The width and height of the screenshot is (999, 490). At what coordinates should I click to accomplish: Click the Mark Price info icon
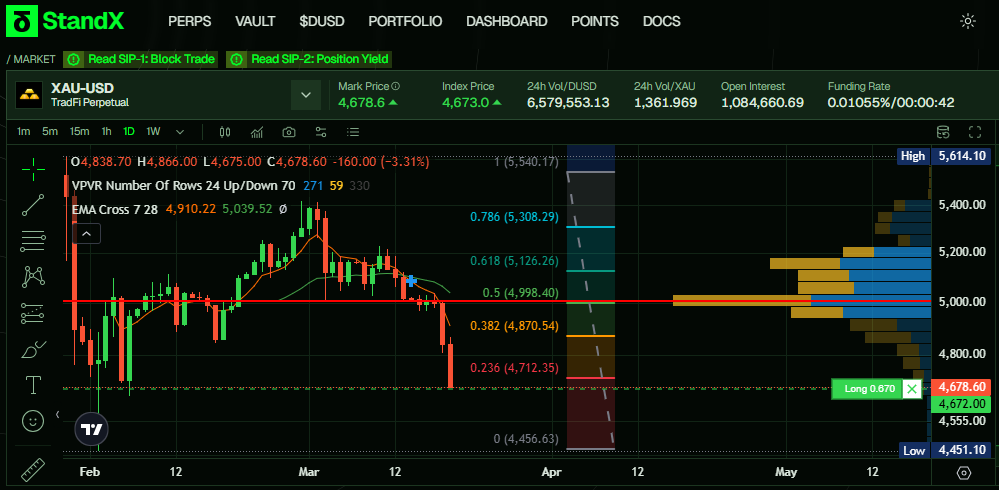[396, 86]
